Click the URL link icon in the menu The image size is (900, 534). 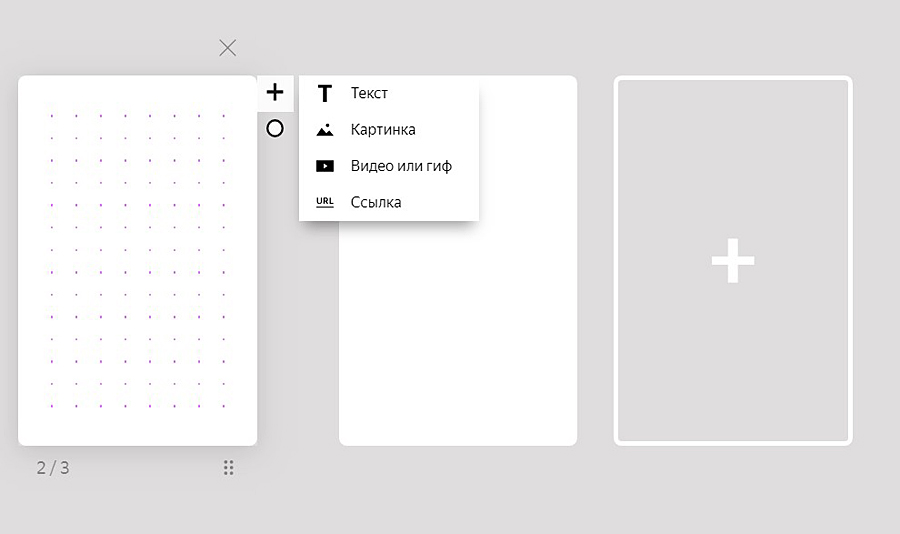pyautogui.click(x=324, y=202)
